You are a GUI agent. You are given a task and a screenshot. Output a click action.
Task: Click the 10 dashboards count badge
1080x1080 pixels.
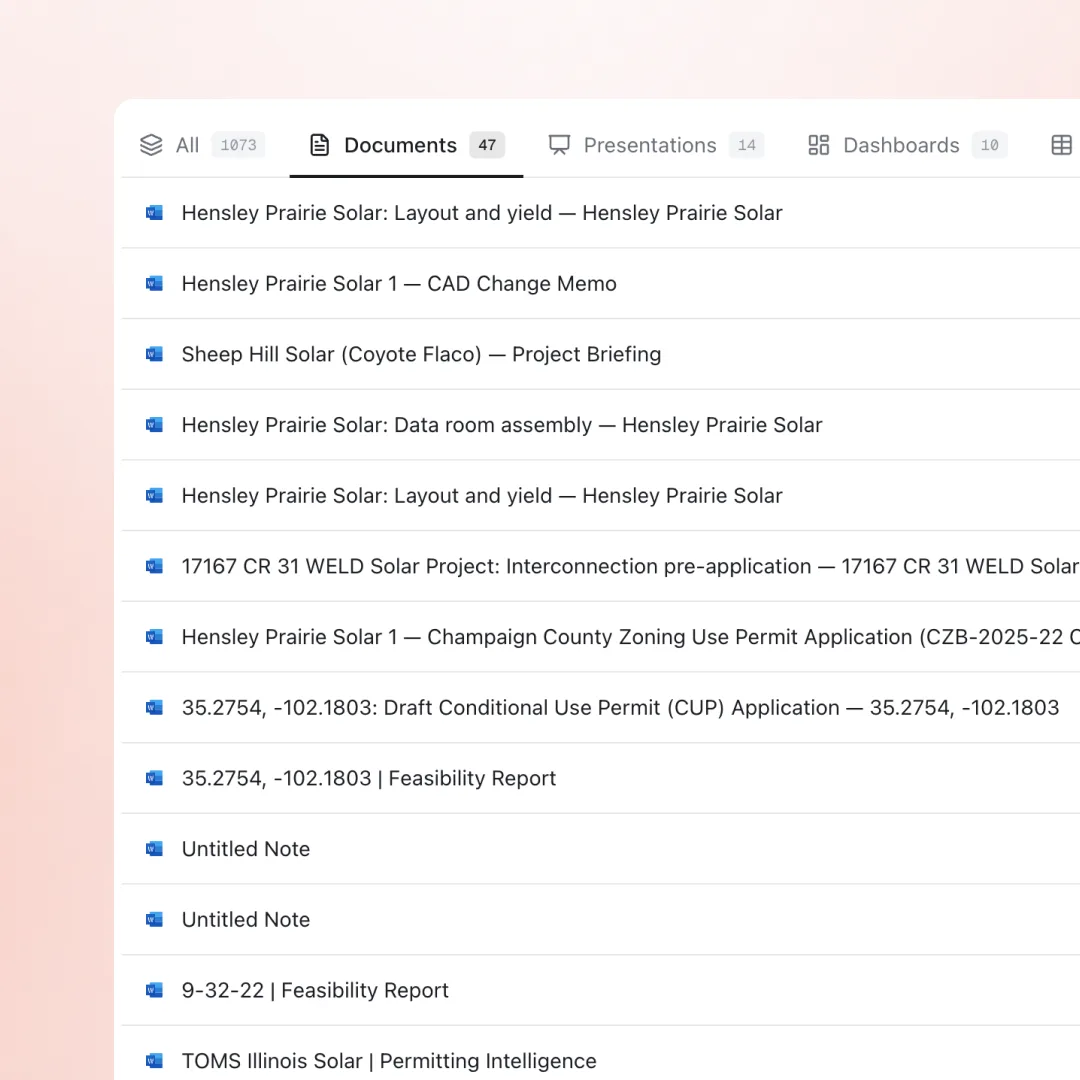(990, 145)
